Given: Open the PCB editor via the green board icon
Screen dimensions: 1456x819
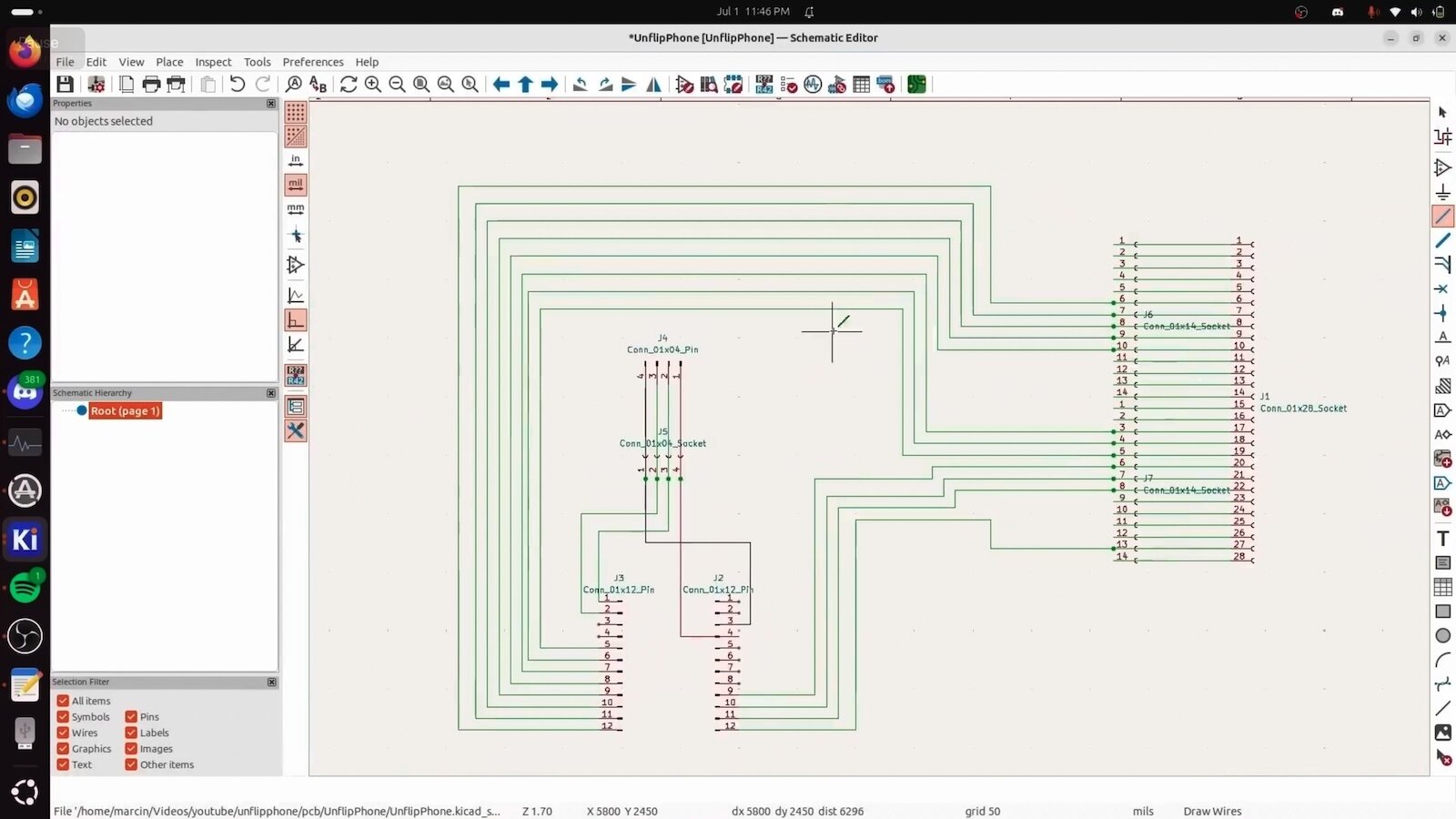Looking at the screenshot, I should (x=916, y=85).
